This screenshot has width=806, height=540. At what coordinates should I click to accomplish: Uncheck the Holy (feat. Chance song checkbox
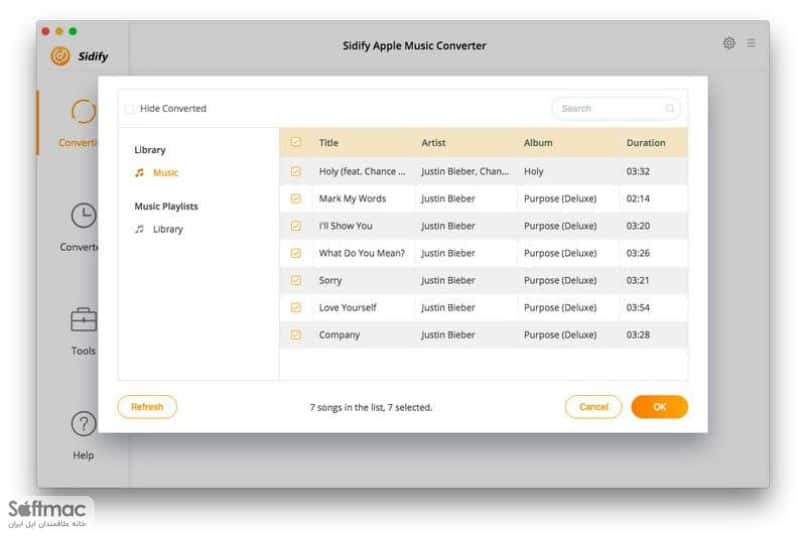[296, 171]
